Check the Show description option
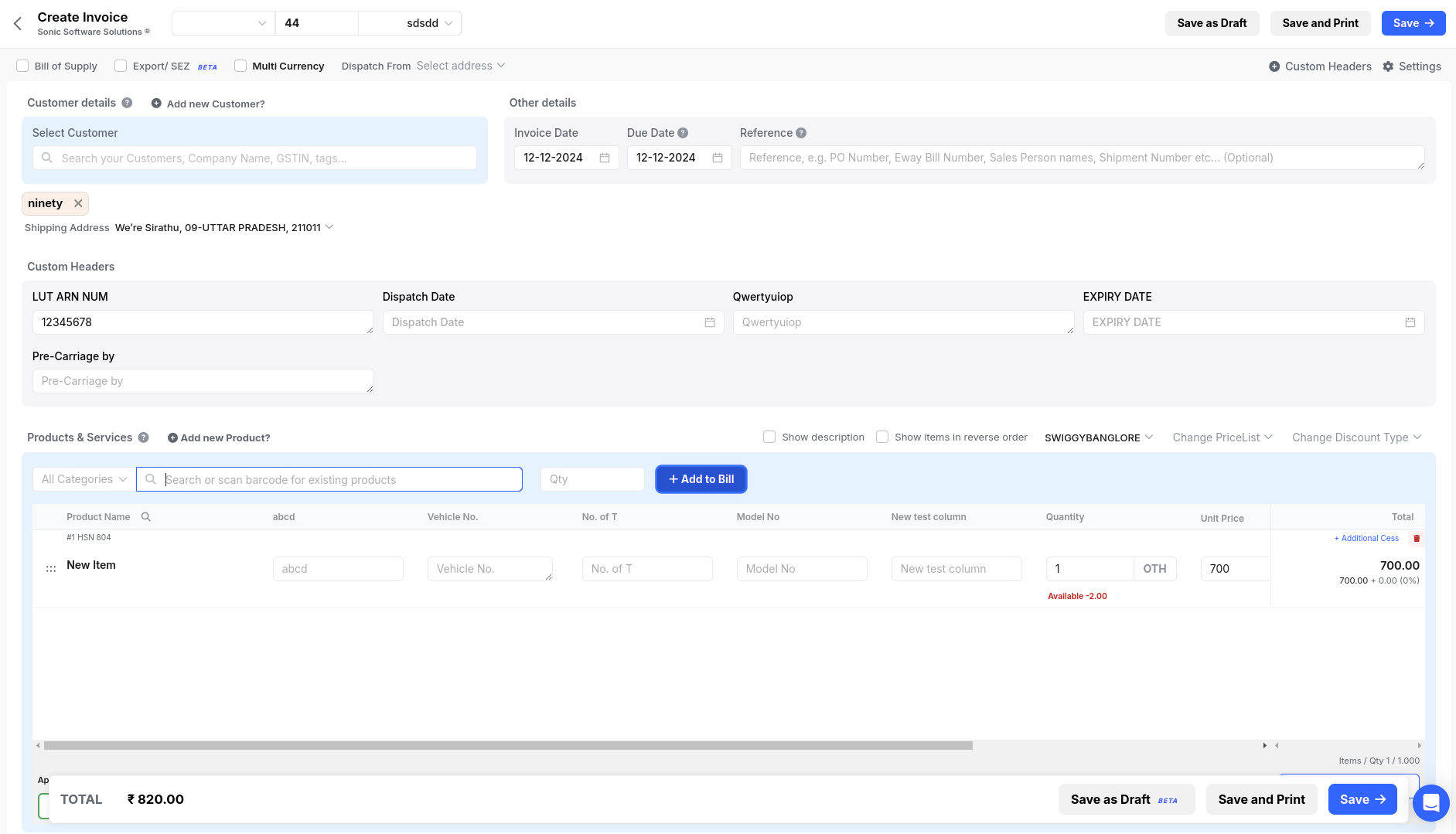1456x834 pixels. click(769, 437)
